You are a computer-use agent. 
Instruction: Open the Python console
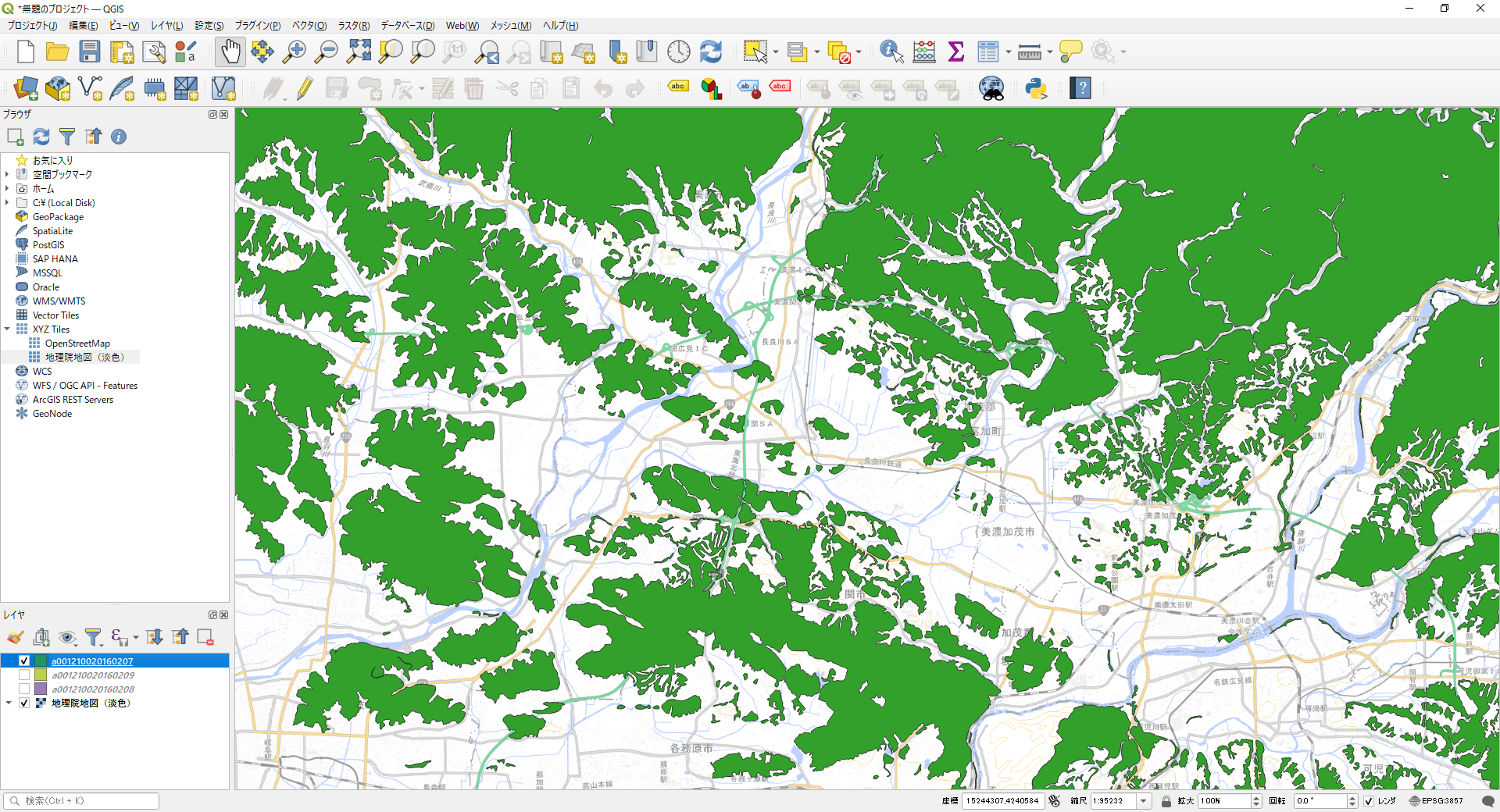point(1036,88)
